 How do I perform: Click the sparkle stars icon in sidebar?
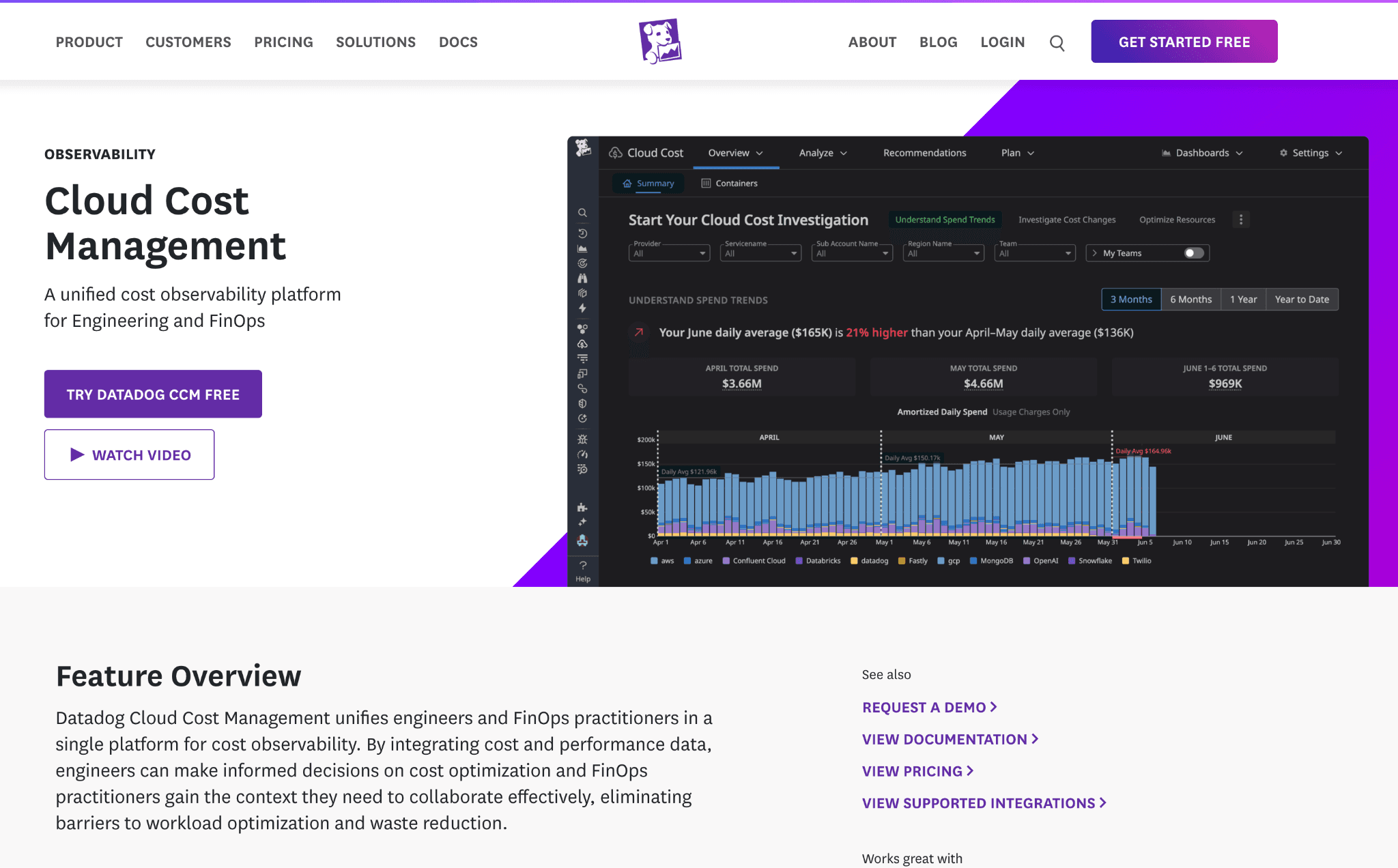pyautogui.click(x=582, y=523)
